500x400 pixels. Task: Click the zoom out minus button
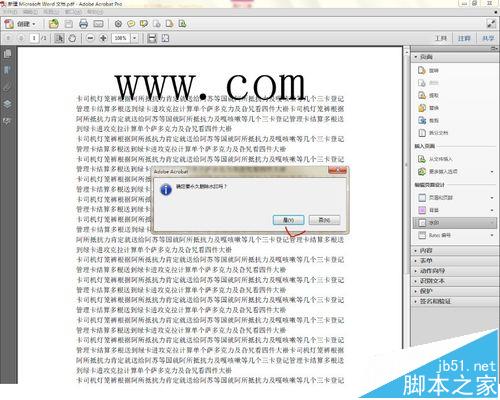(90, 38)
